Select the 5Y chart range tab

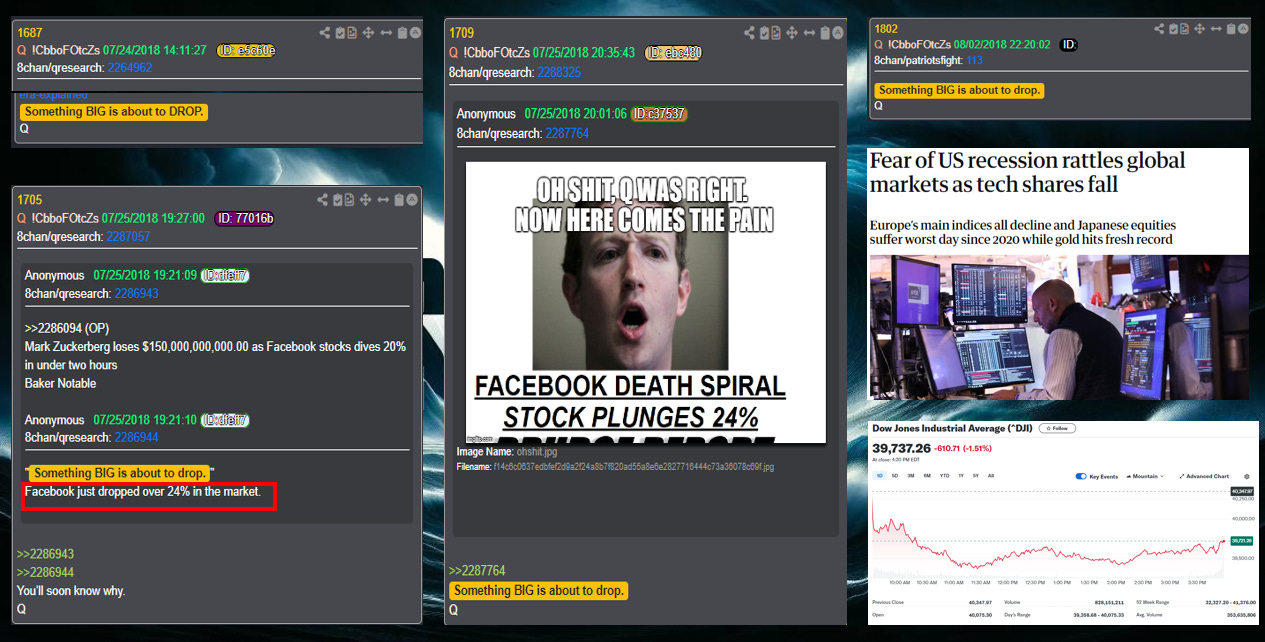[976, 476]
